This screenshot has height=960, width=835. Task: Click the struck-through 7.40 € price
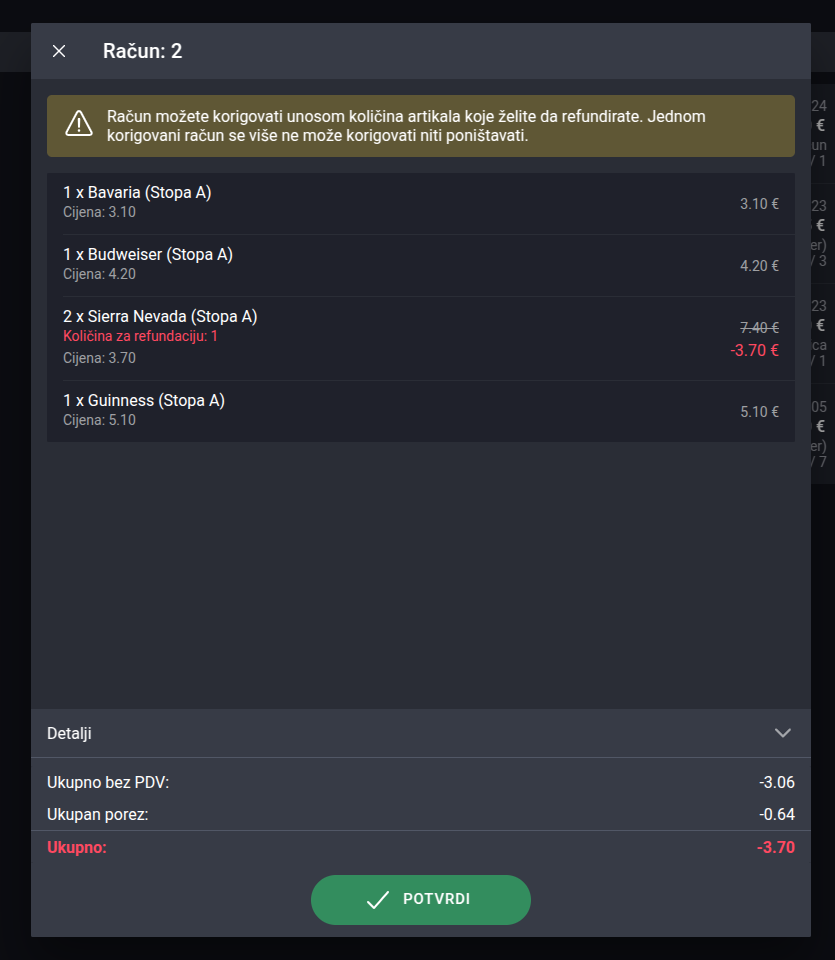[759, 328]
